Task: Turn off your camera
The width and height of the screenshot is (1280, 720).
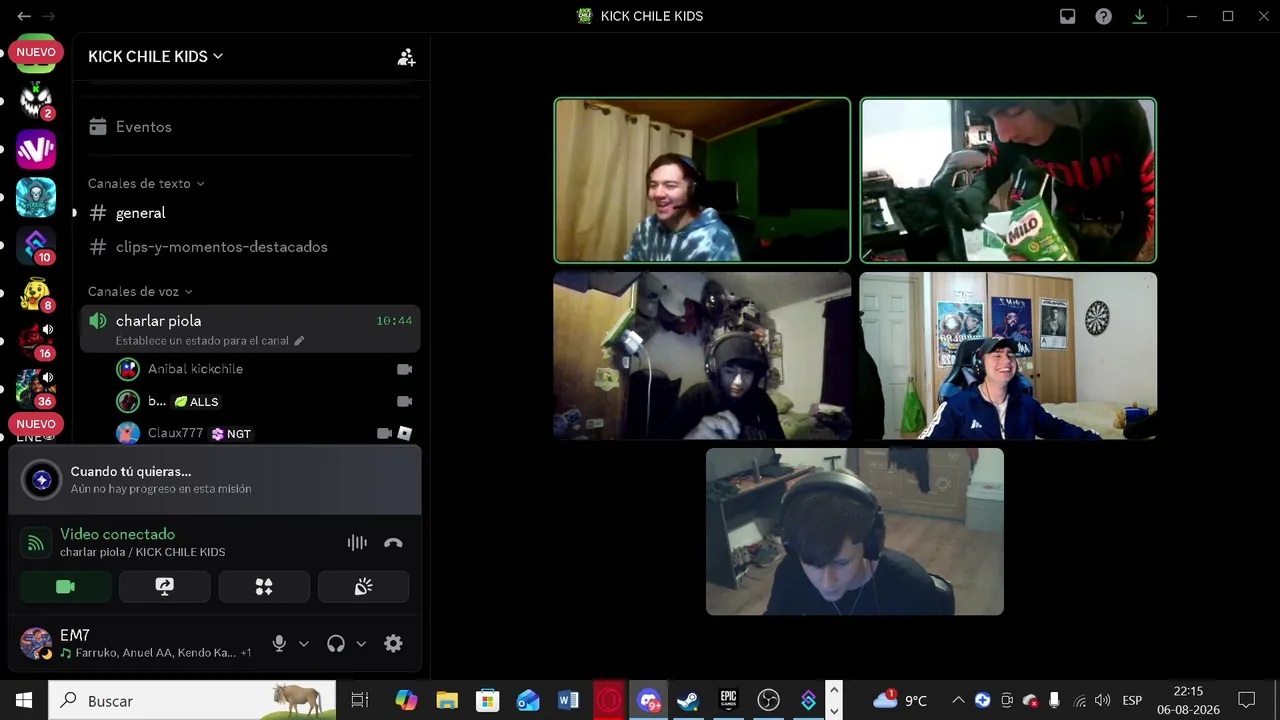Action: pyautogui.click(x=65, y=587)
